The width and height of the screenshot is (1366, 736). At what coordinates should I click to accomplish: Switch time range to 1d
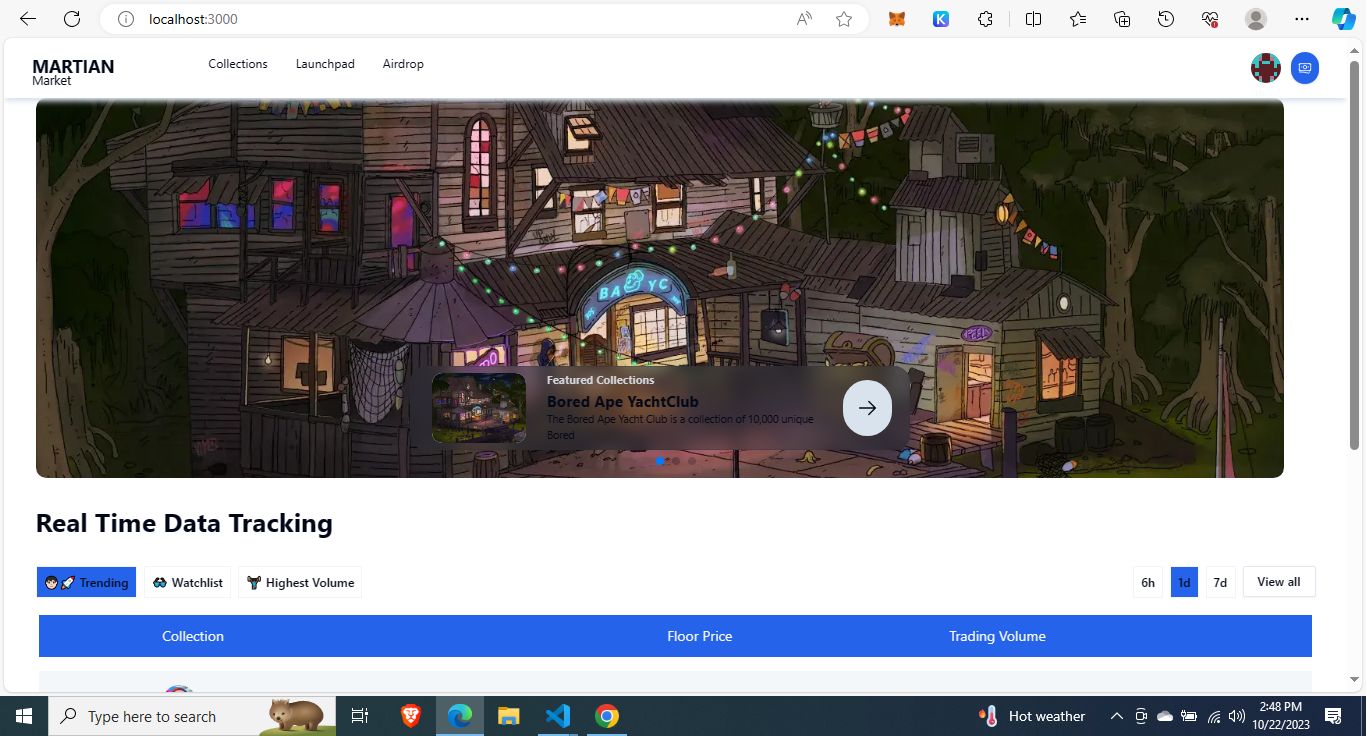point(1184,582)
